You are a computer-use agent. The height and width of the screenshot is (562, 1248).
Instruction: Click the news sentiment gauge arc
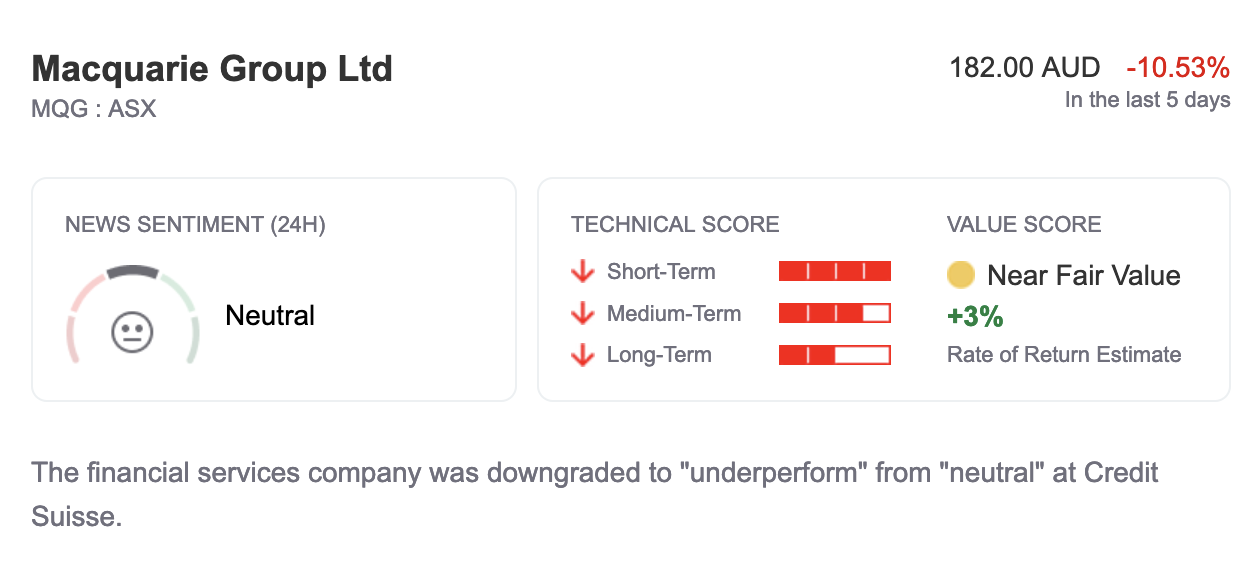tap(132, 271)
